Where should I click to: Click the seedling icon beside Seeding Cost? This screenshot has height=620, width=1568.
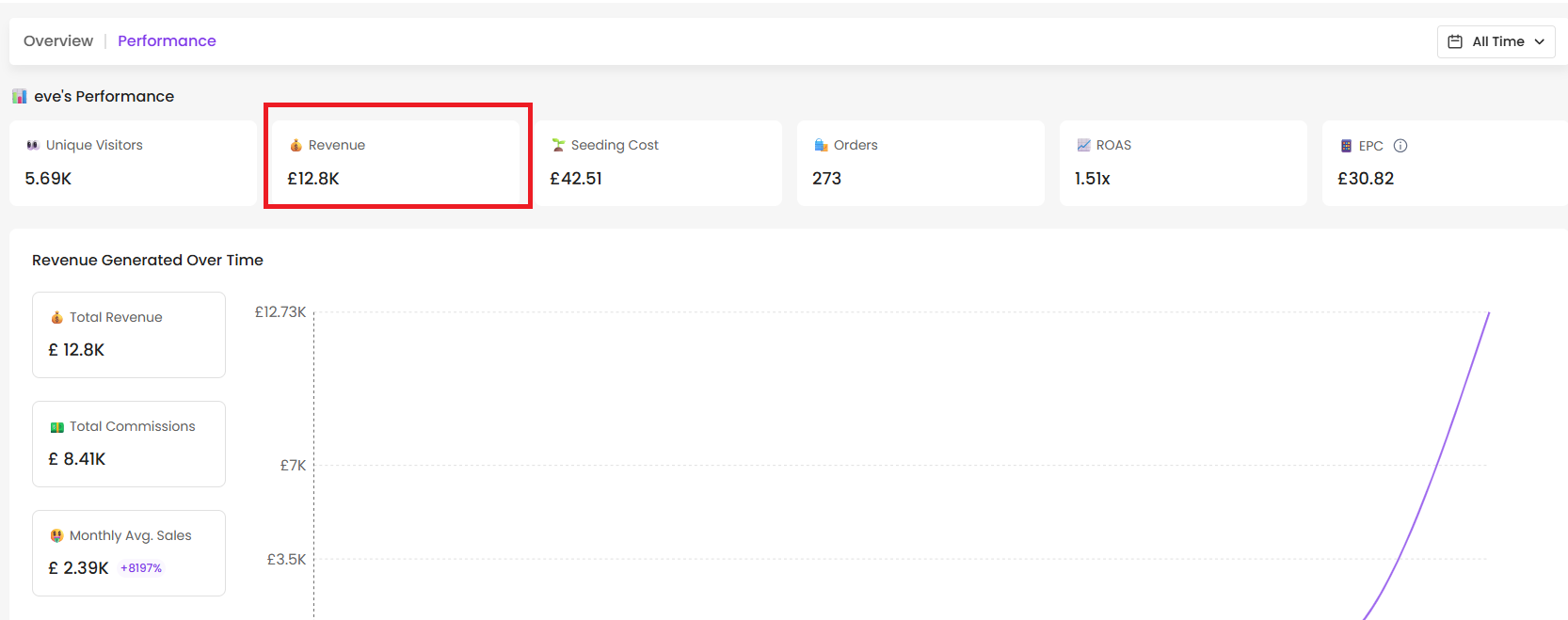[558, 145]
